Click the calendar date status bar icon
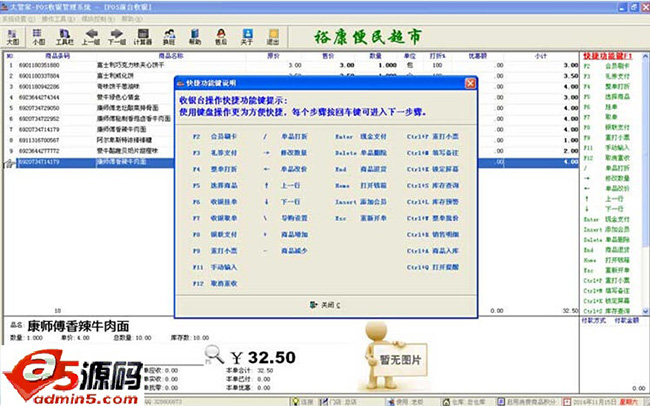The height and width of the screenshot is (406, 650). click(567, 402)
